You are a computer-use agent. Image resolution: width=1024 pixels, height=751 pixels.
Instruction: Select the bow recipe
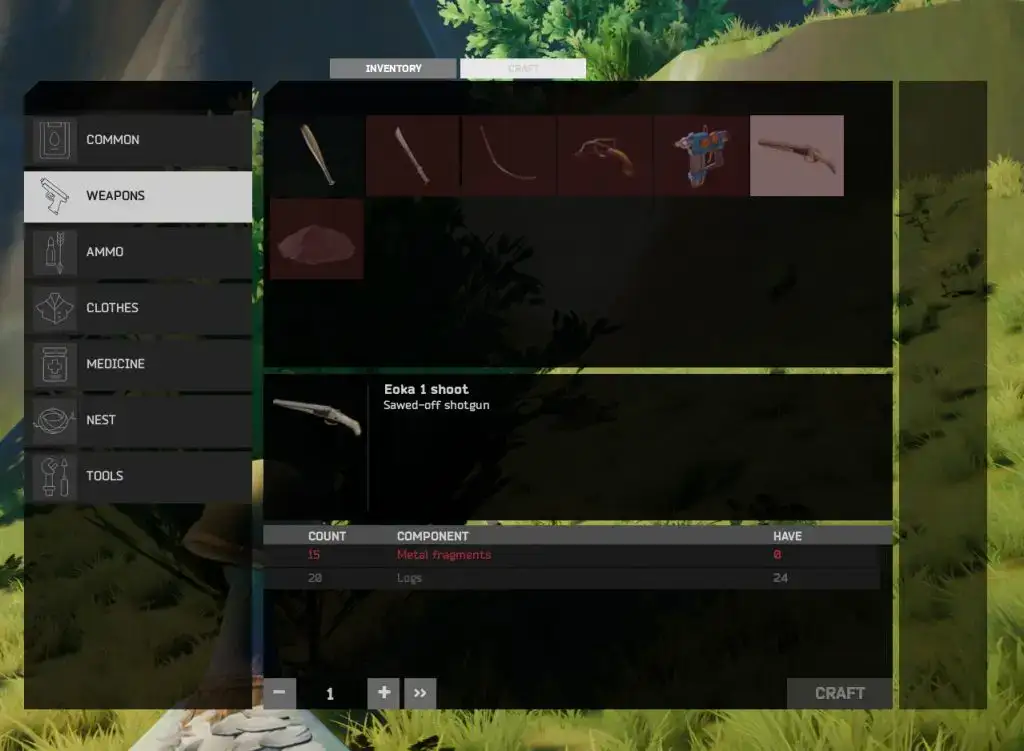(509, 155)
